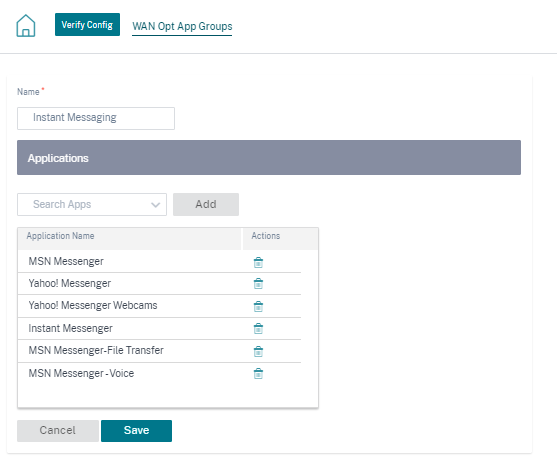
Task: Cancel editing the app group
Action: (x=58, y=431)
